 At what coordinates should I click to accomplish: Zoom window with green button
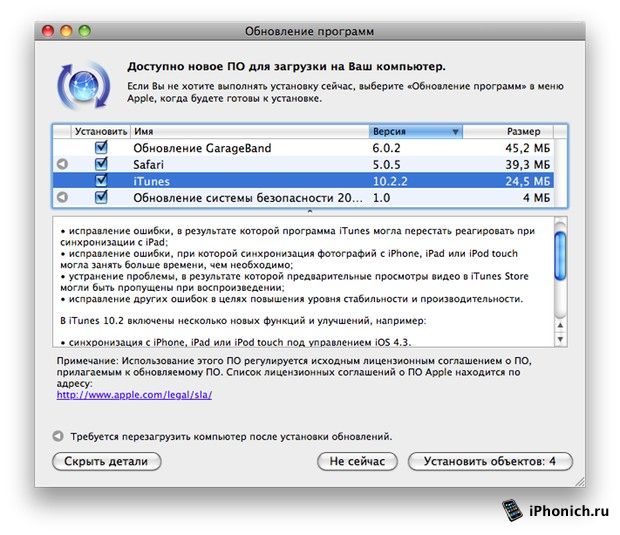point(85,31)
